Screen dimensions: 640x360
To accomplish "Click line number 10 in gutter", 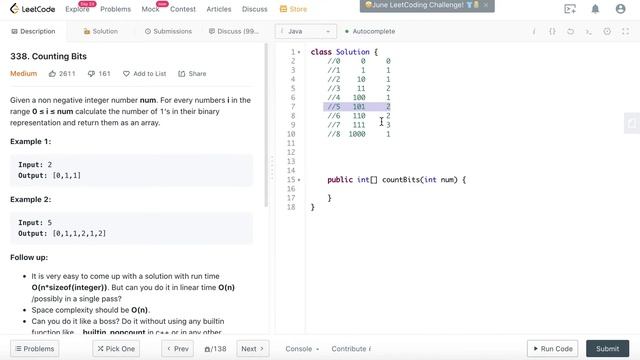I will 291,134.
